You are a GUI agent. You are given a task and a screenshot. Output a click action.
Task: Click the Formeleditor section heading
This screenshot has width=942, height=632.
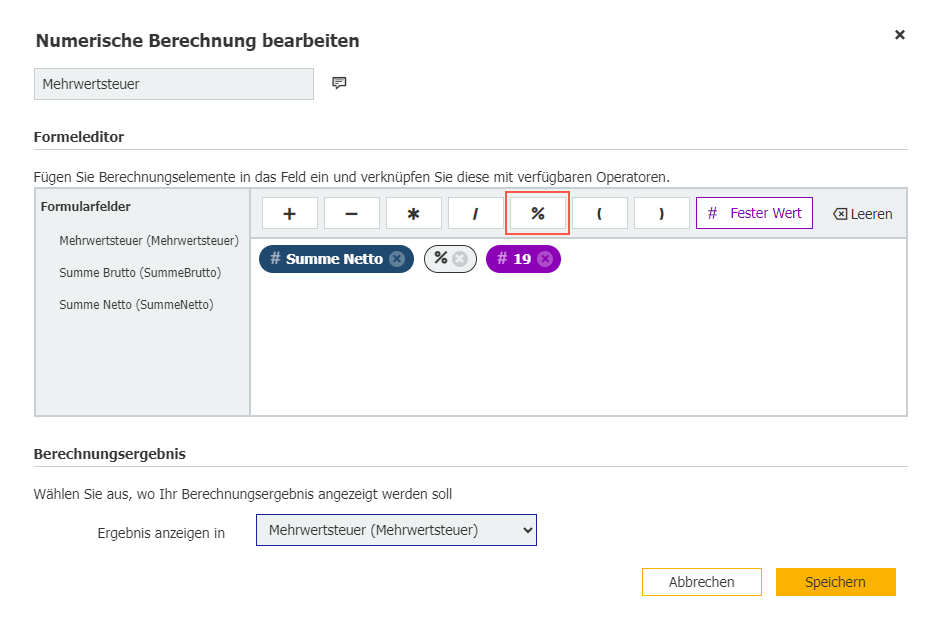point(79,137)
